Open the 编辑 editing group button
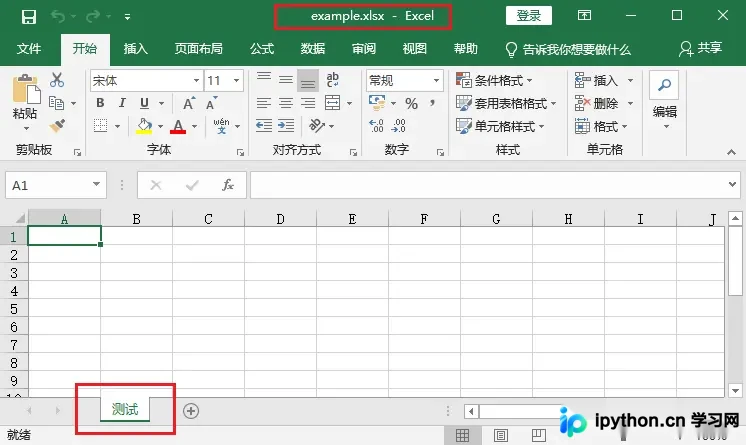This screenshot has width=746, height=445. (x=664, y=101)
